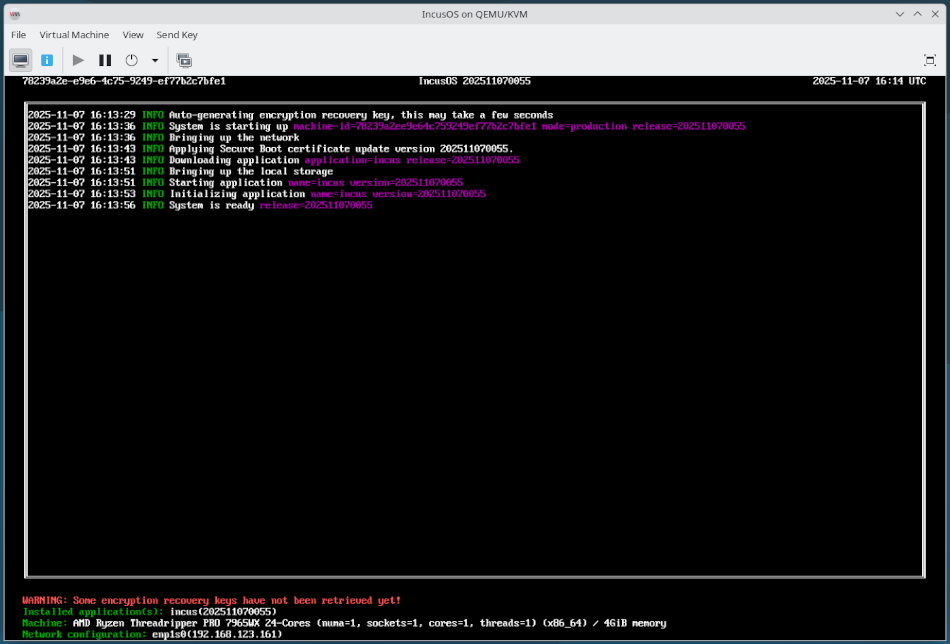The height and width of the screenshot is (644, 950).
Task: Open the View menu
Action: 132,34
